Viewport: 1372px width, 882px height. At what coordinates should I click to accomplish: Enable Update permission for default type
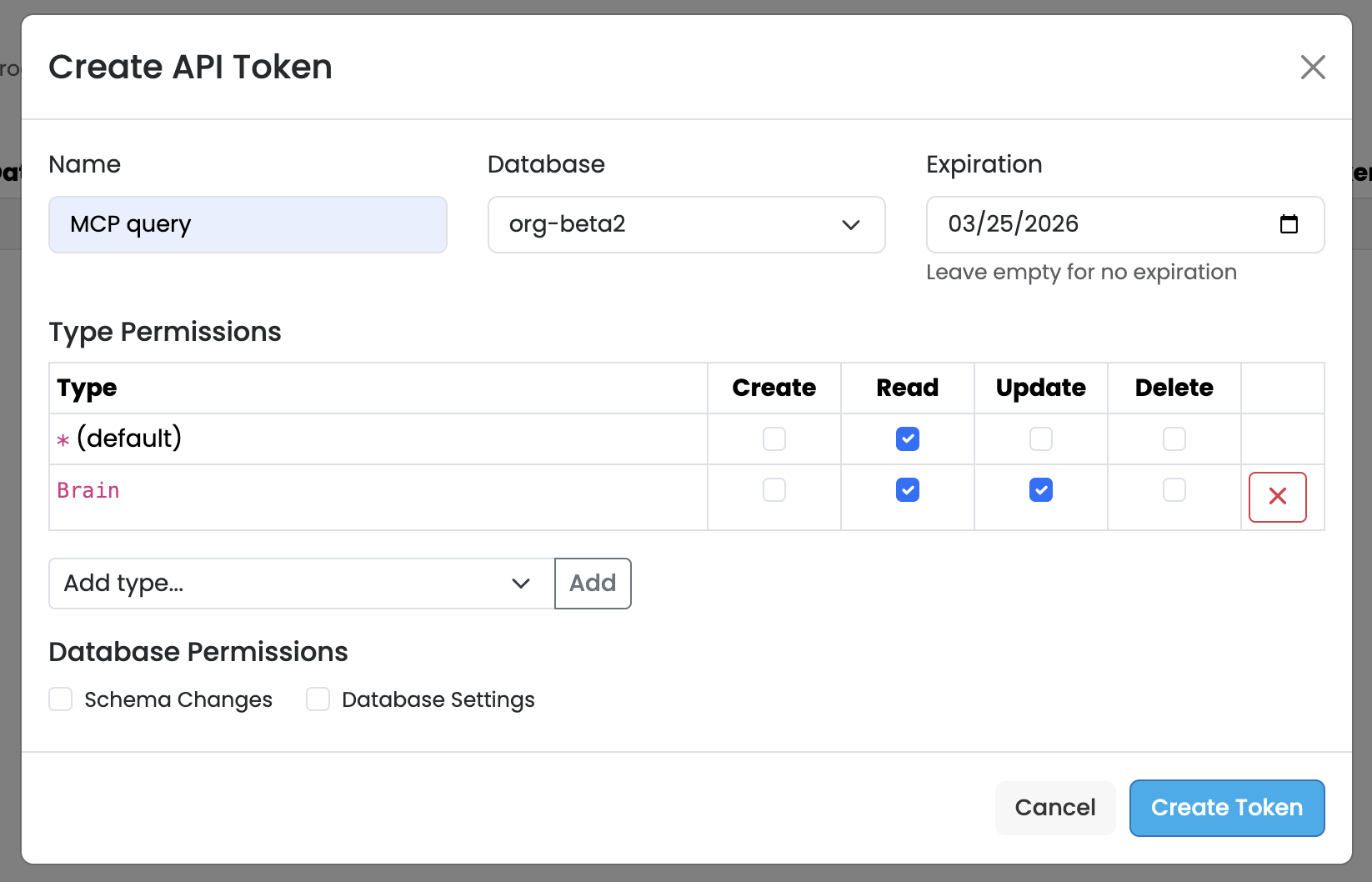pos(1040,438)
